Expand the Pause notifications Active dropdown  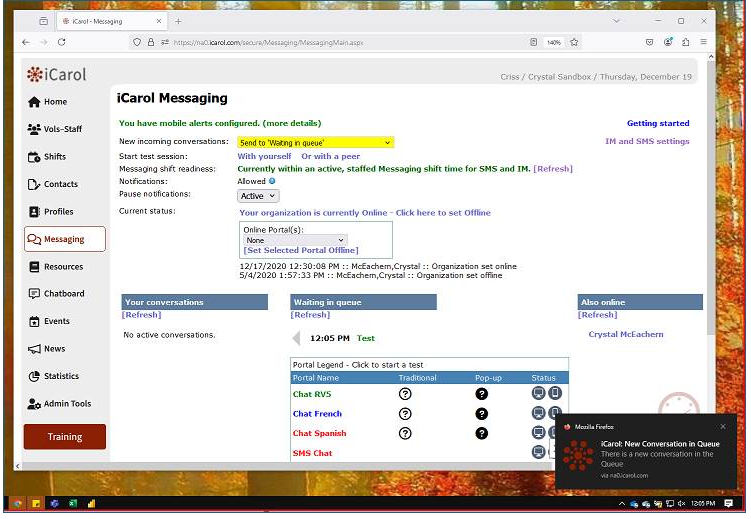[x=258, y=197]
